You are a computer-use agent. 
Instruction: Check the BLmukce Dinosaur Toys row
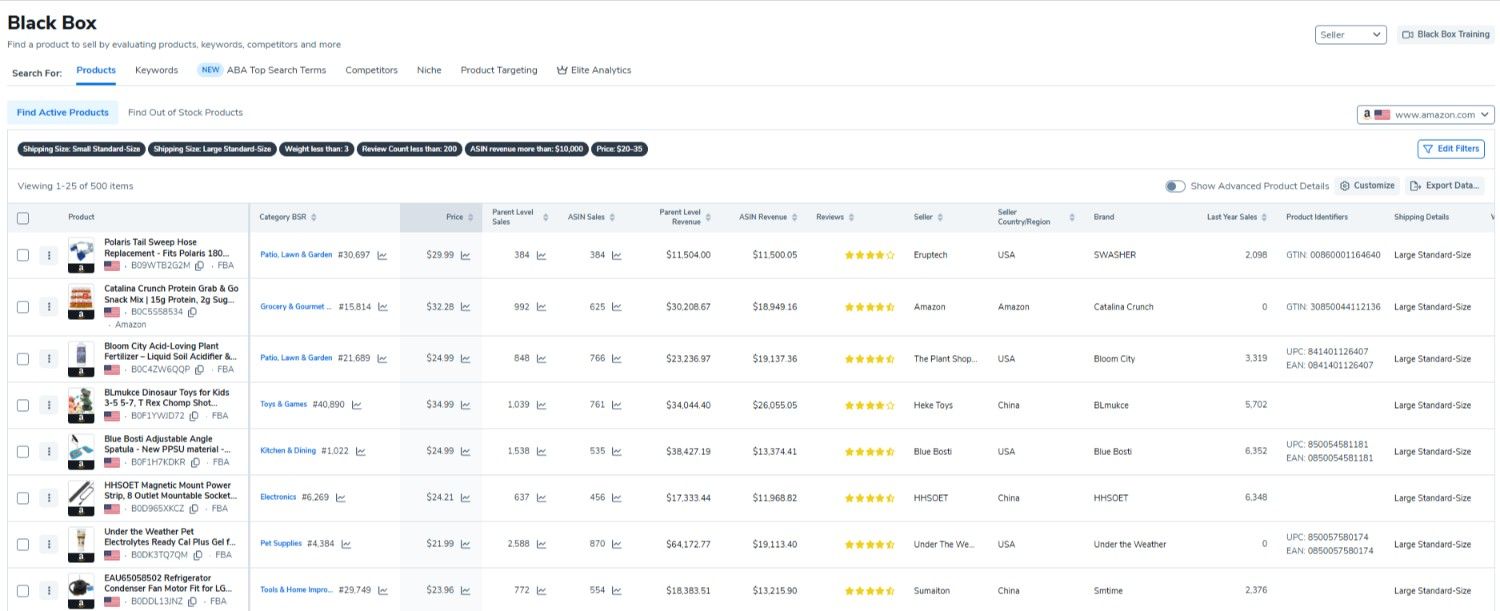tap(23, 405)
